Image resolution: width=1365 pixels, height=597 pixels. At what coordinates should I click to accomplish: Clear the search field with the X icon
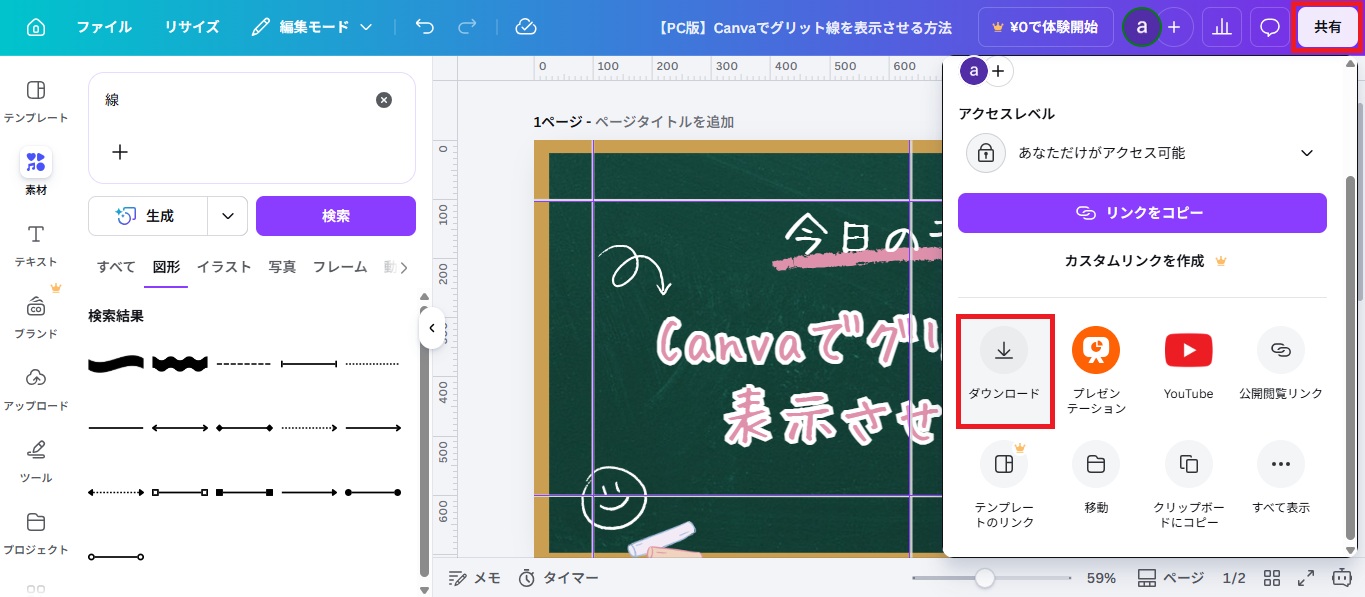point(384,100)
